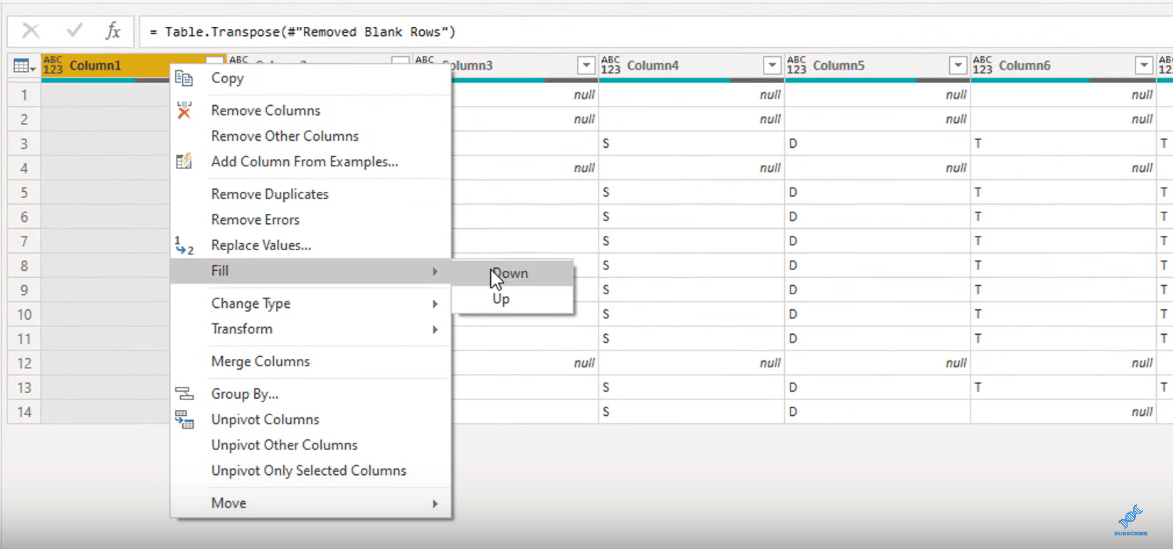Click Column6 ABC123 data type icon

pos(984,66)
